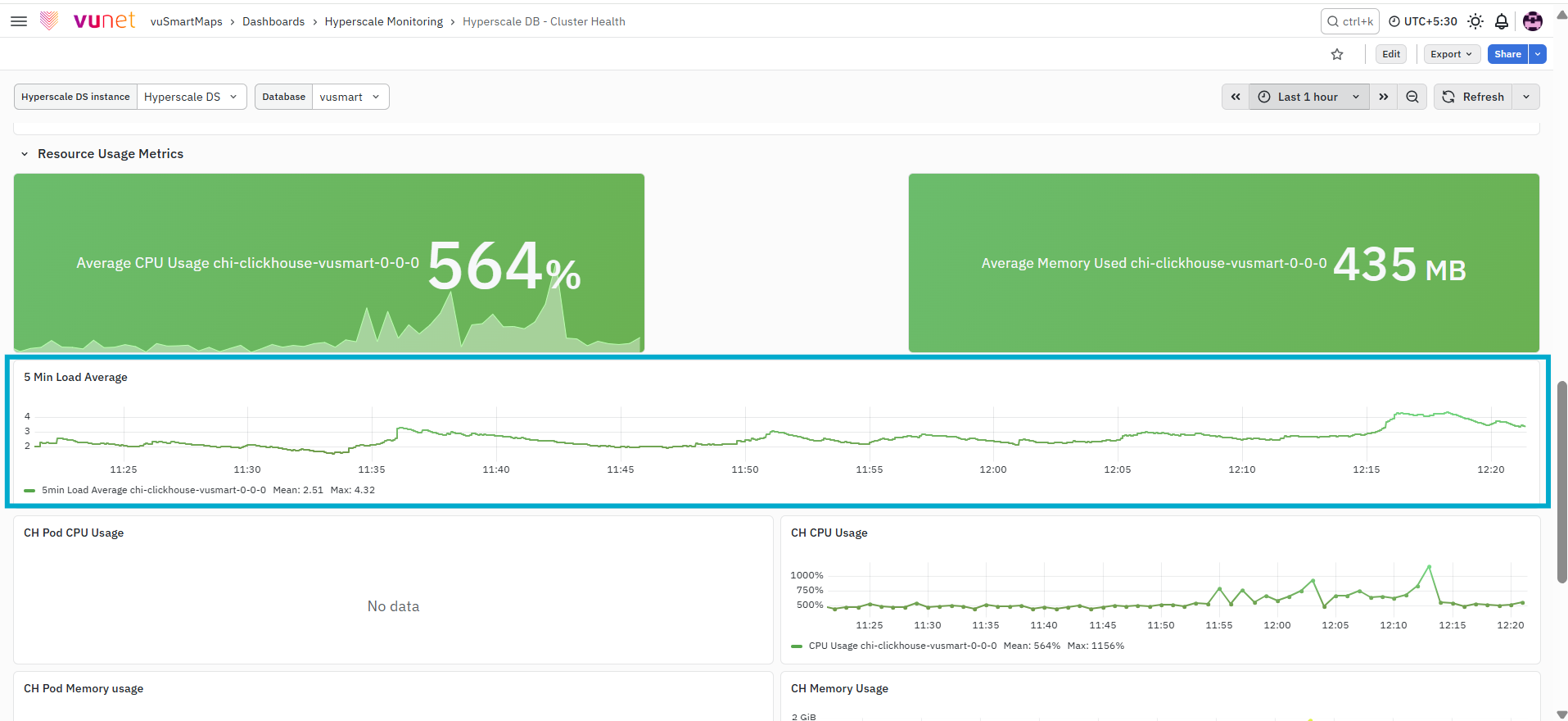This screenshot has width=1568, height=721.
Task: Shift time range backward
Action: click(1236, 97)
